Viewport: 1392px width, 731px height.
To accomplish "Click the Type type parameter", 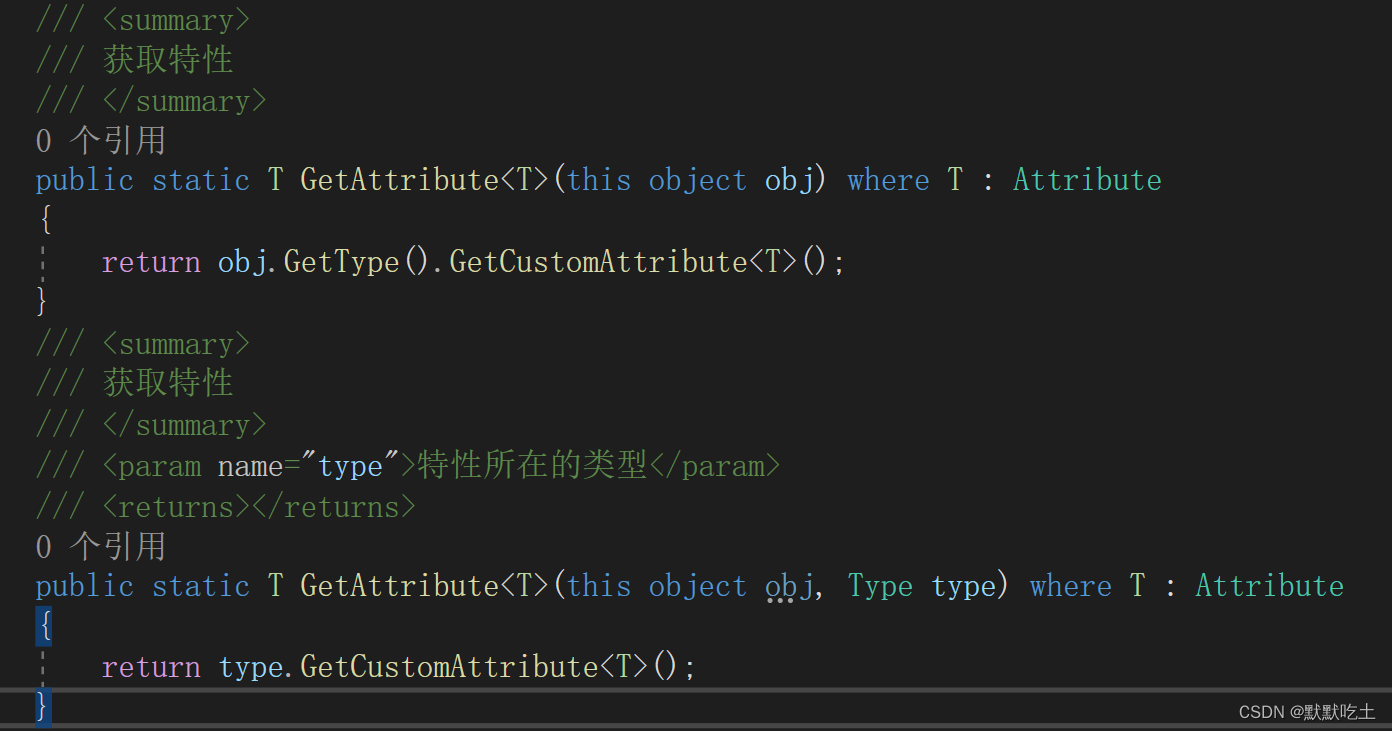I will point(878,585).
